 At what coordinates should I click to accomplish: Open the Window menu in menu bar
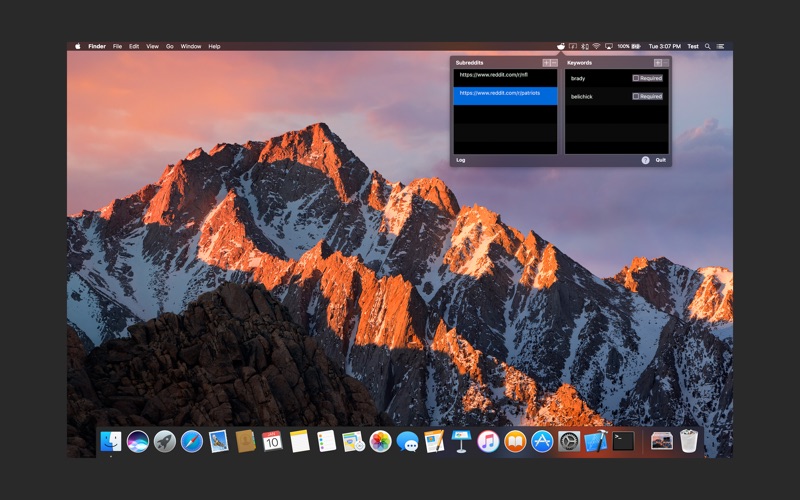190,46
